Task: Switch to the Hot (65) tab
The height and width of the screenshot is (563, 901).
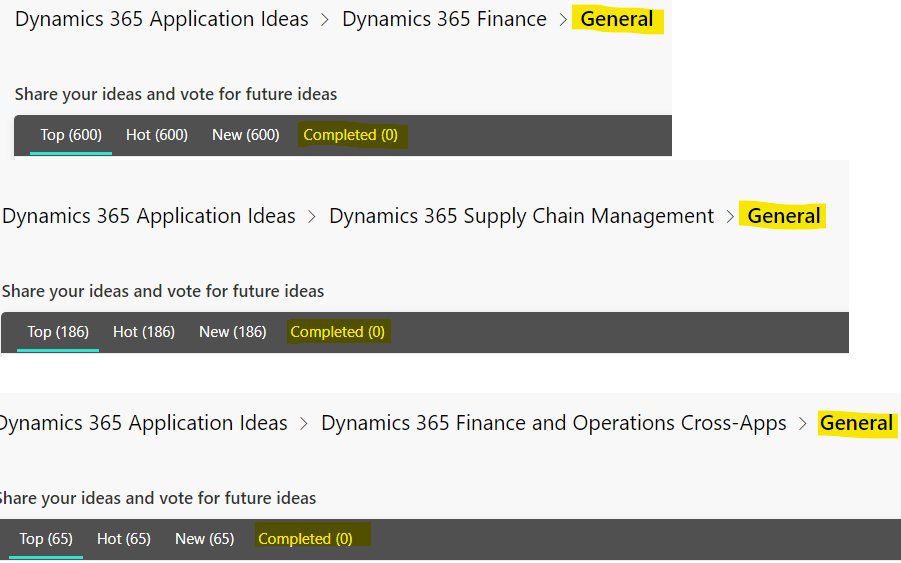Action: coord(124,539)
